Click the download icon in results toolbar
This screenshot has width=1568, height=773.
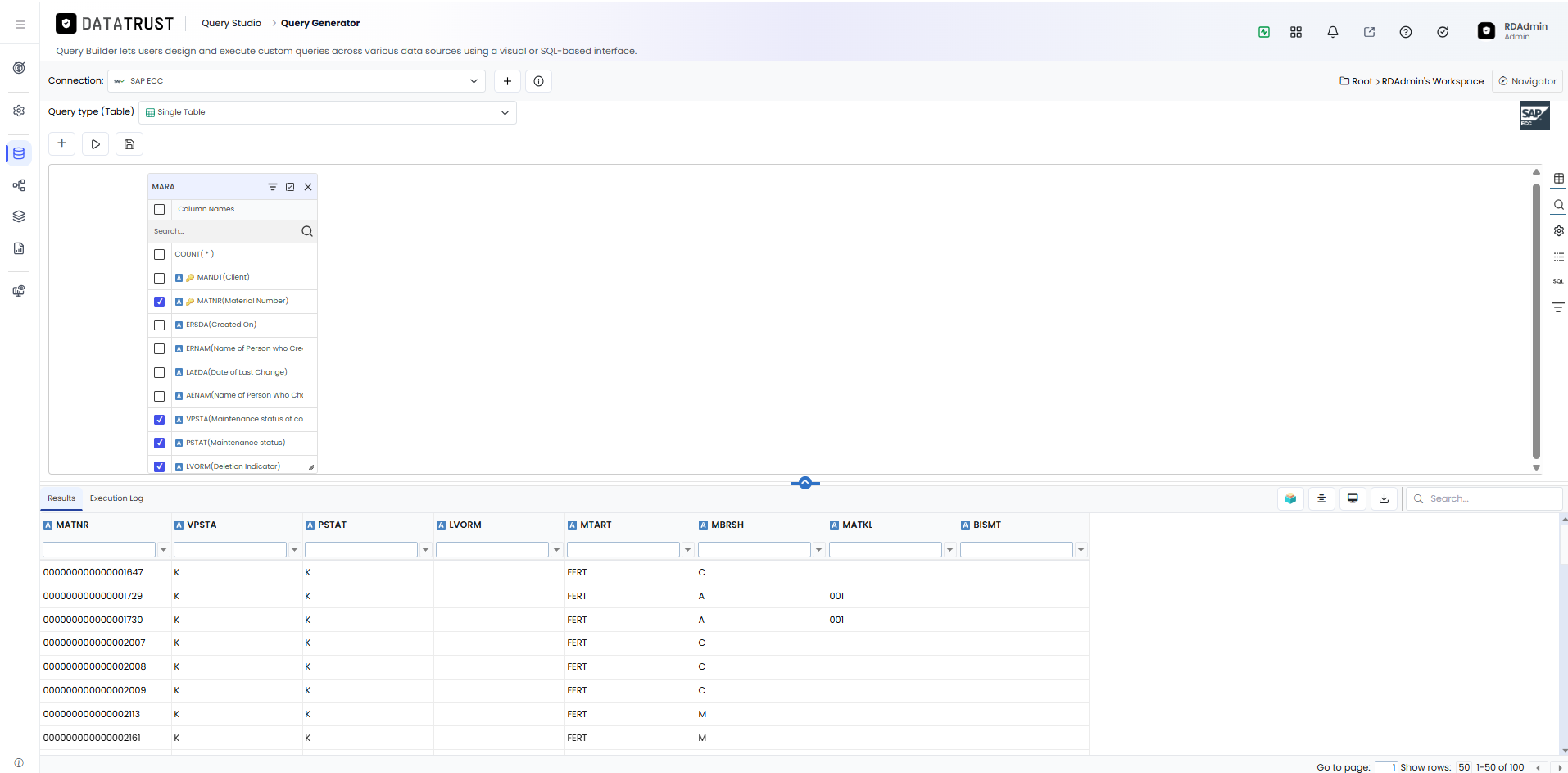(x=1384, y=498)
